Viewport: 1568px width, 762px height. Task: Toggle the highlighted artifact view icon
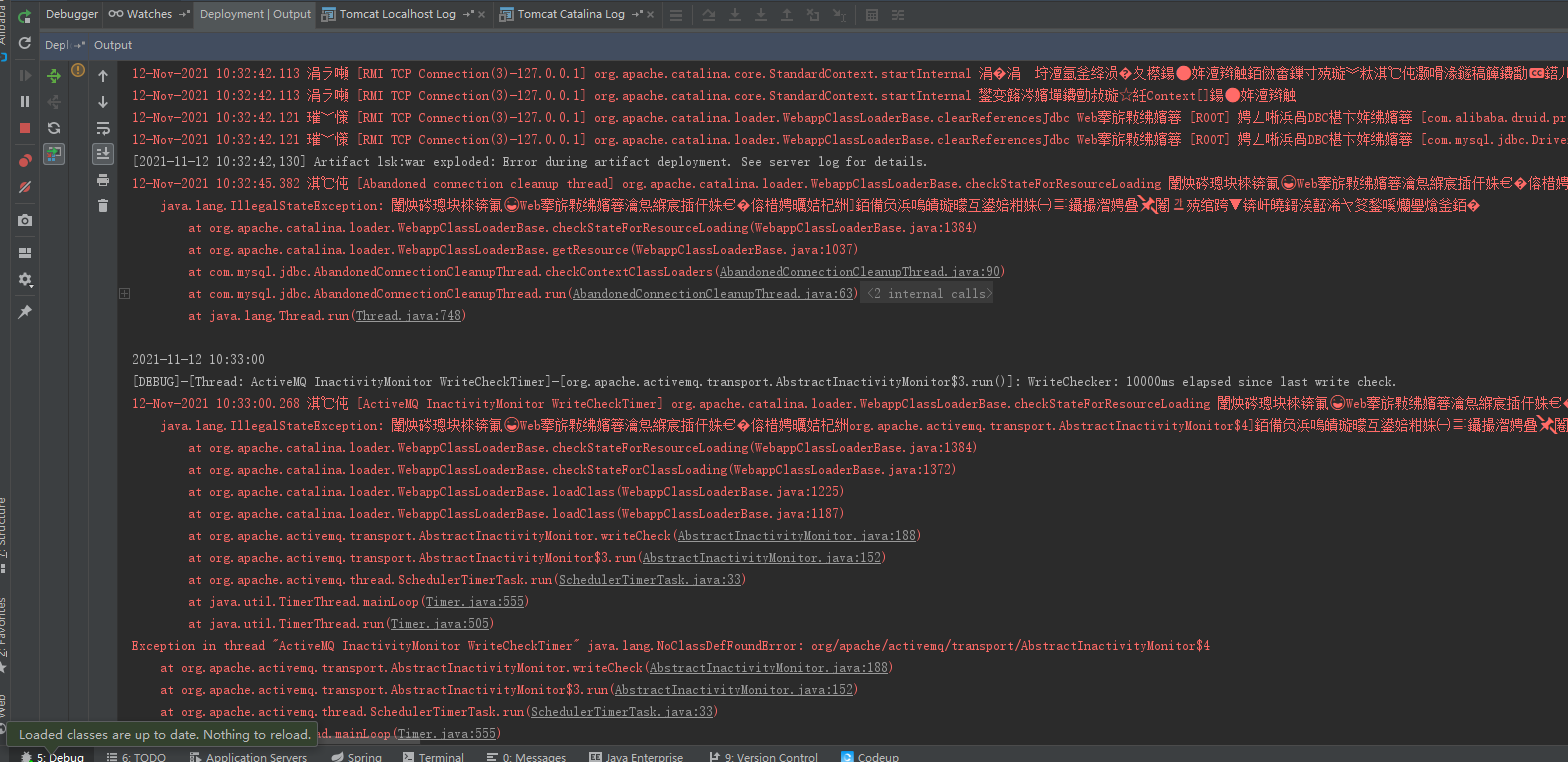(x=54, y=154)
